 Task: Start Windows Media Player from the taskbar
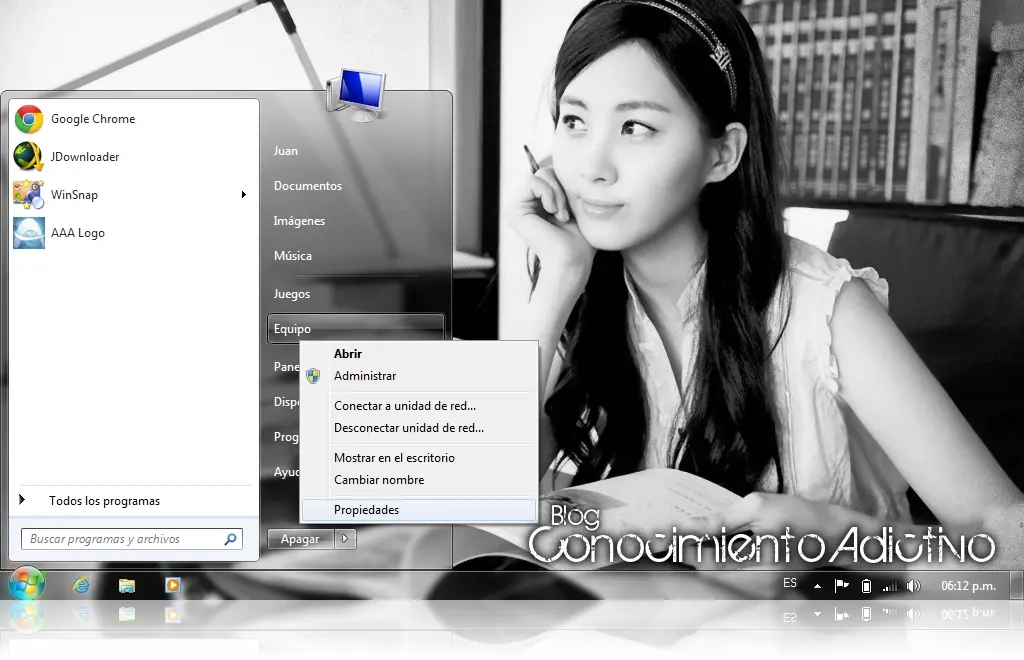click(172, 586)
